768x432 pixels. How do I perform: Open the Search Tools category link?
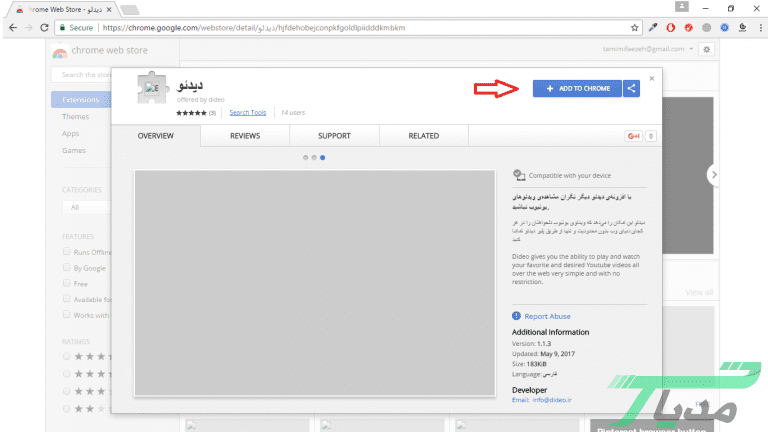tap(248, 113)
